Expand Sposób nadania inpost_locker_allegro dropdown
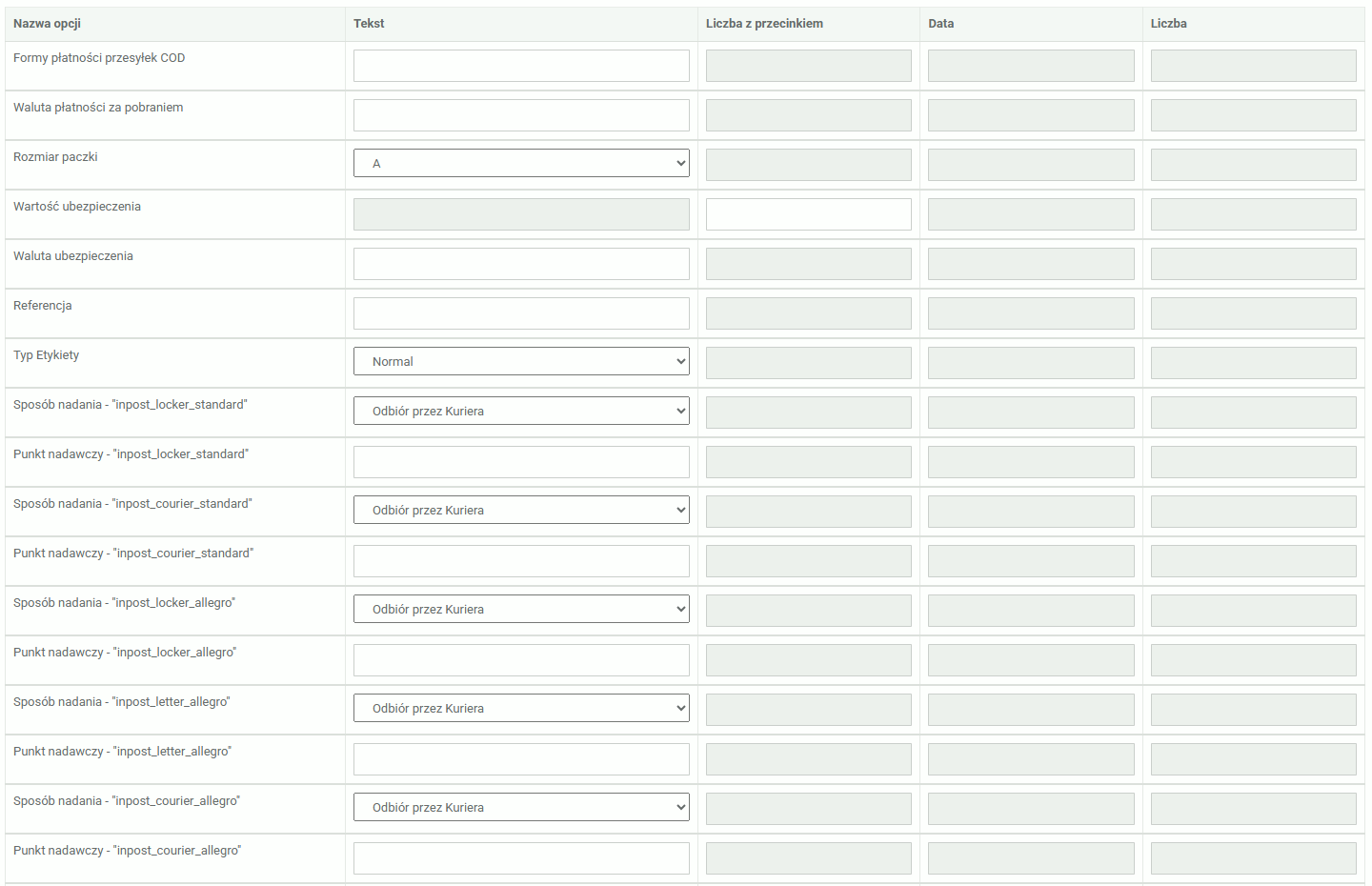The image size is (1372, 886). (521, 609)
